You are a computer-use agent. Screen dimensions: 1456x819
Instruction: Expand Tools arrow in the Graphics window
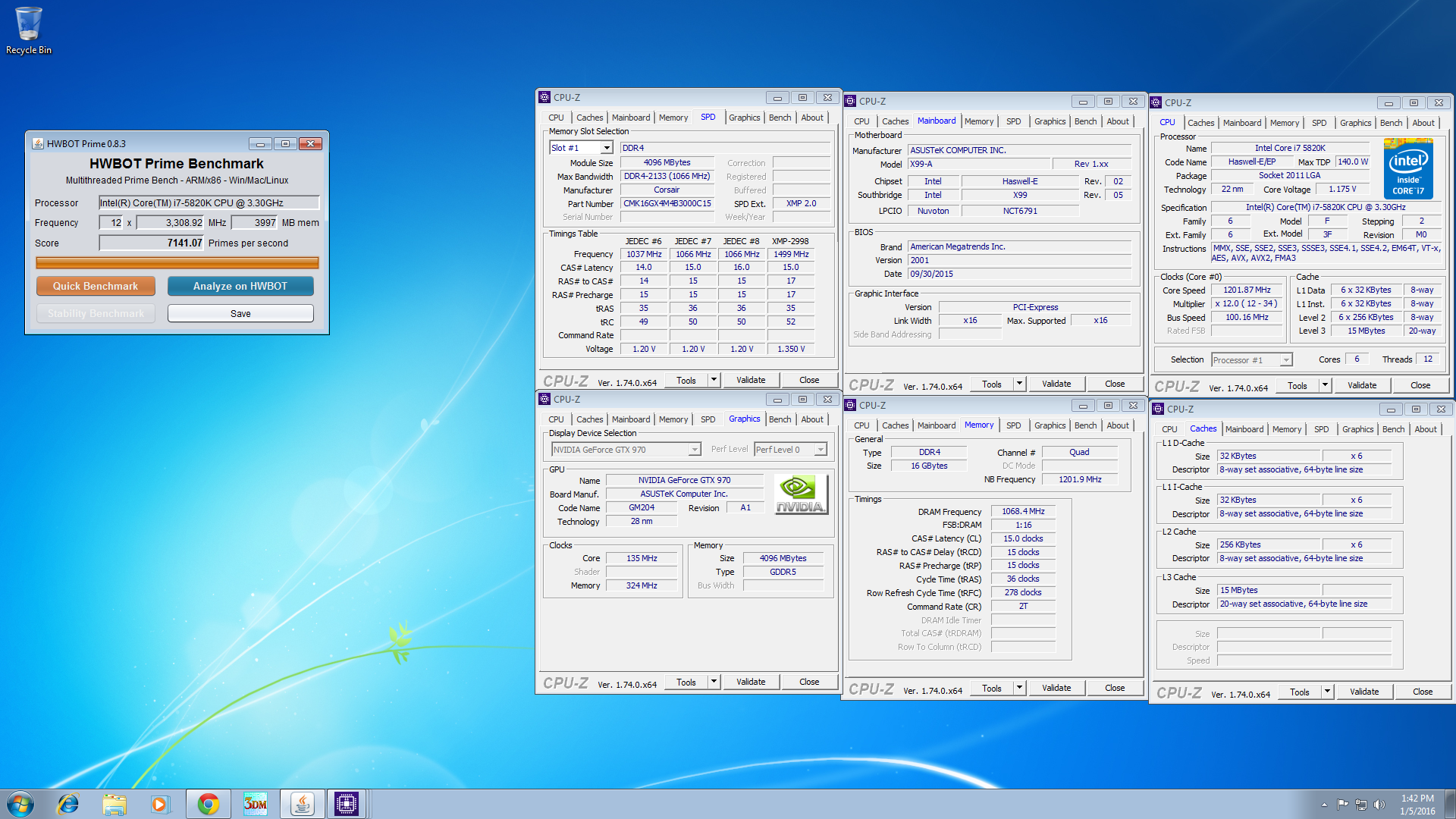point(714,682)
